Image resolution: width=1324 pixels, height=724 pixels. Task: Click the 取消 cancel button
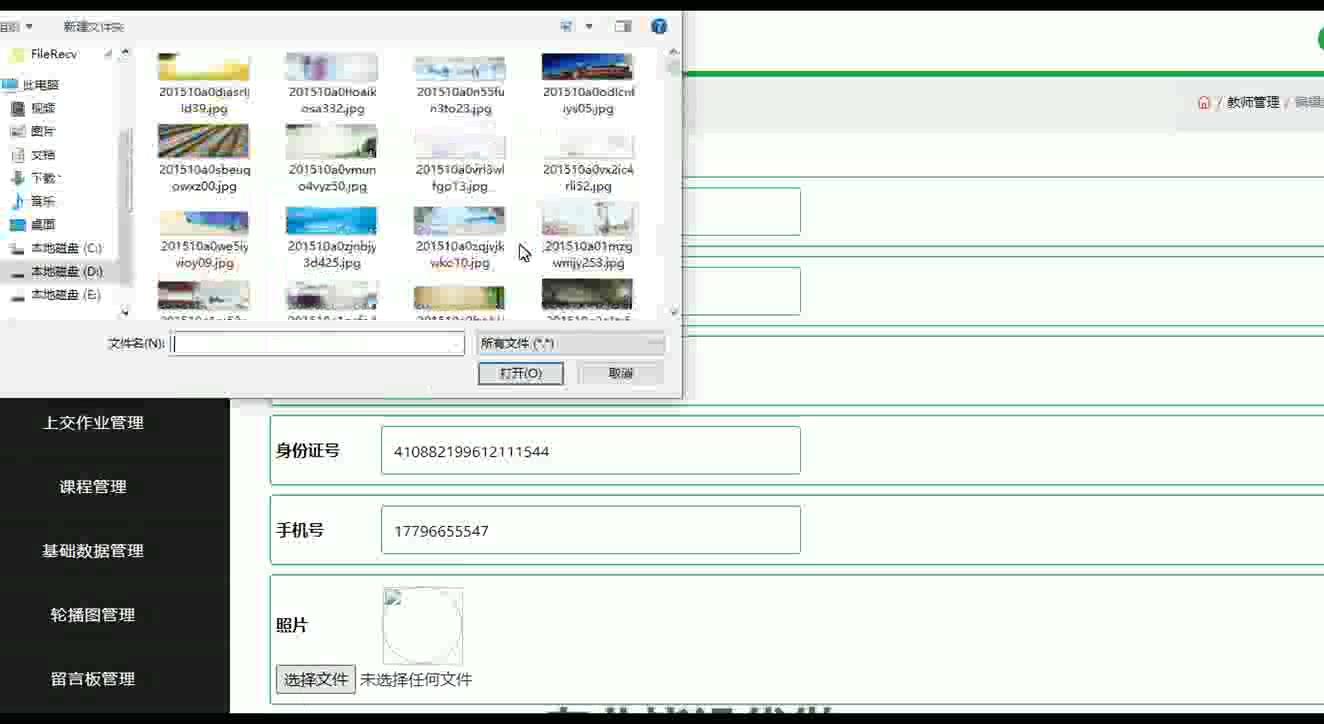click(621, 373)
